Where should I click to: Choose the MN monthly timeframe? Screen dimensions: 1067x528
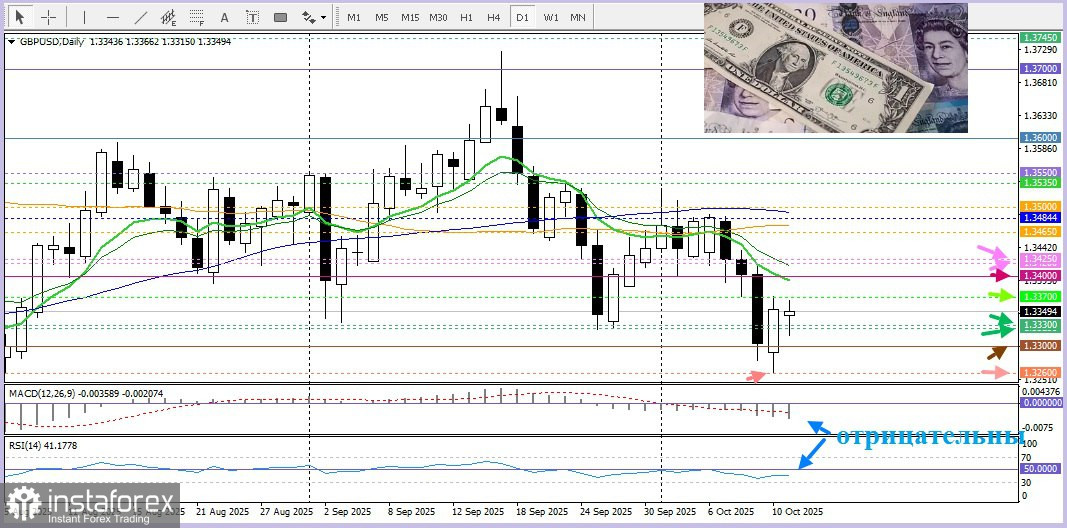[x=578, y=17]
